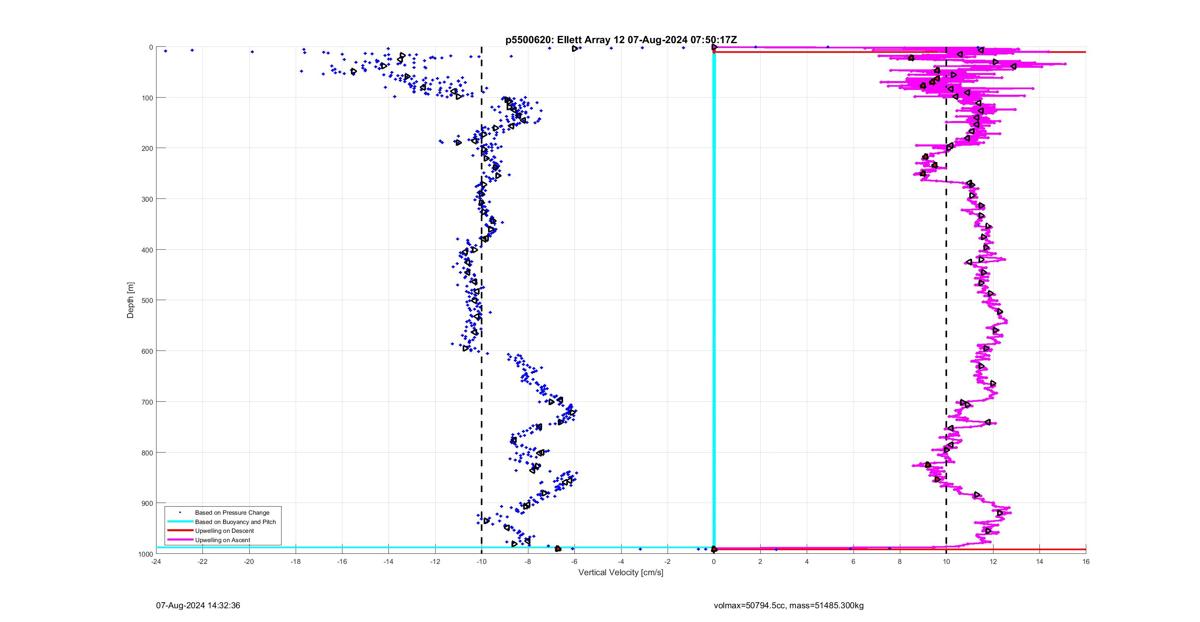This screenshot has height=622, width=1200.
Task: Click the '-14' velocity axis tick label
Action: coord(388,561)
